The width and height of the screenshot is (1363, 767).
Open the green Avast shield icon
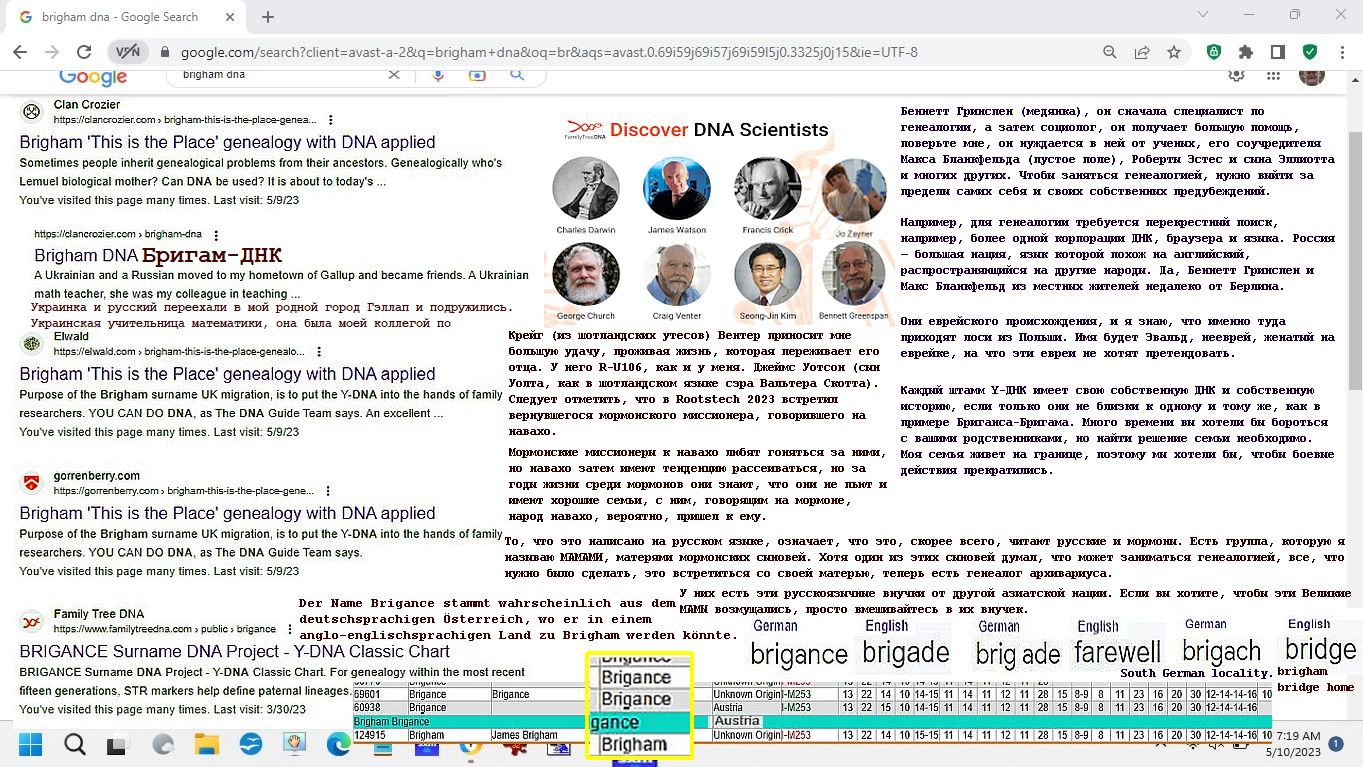[x=1310, y=52]
